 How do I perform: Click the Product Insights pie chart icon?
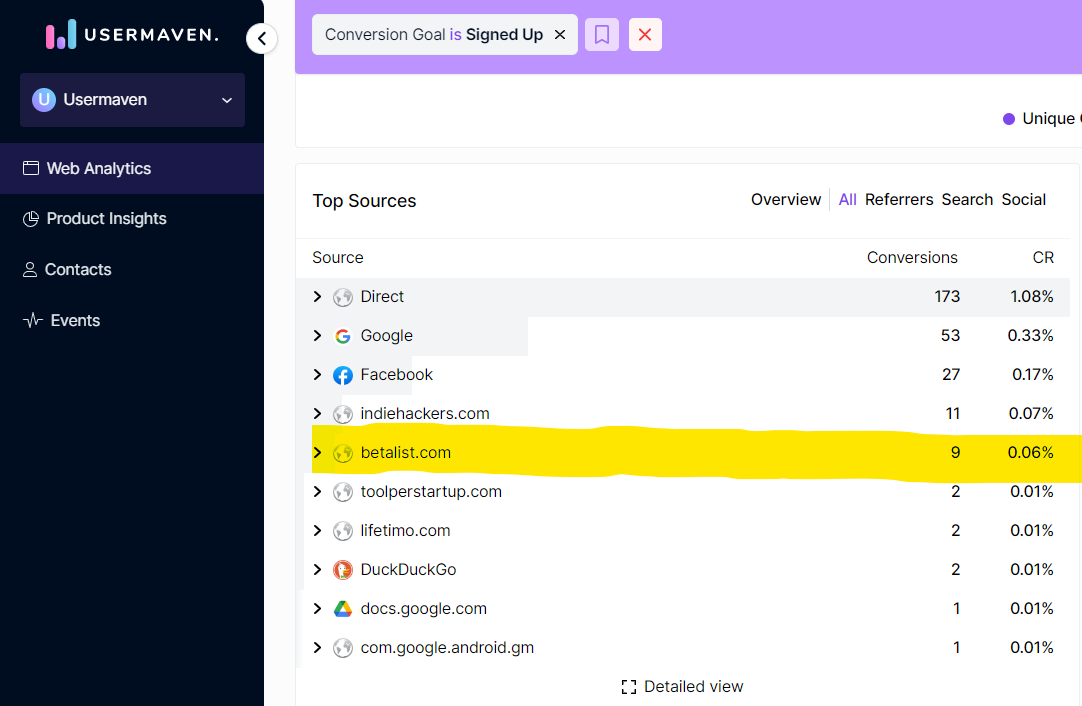[x=30, y=219]
